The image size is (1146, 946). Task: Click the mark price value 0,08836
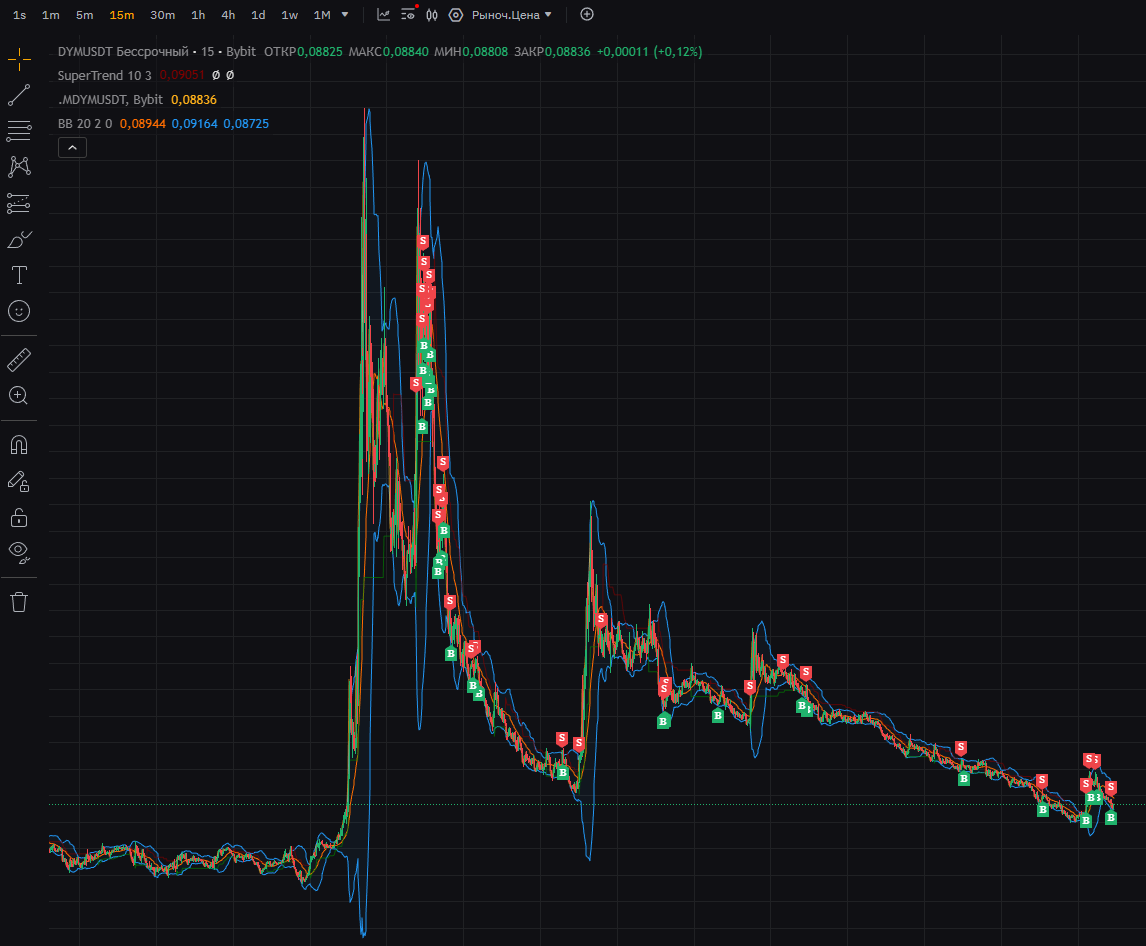(x=194, y=99)
